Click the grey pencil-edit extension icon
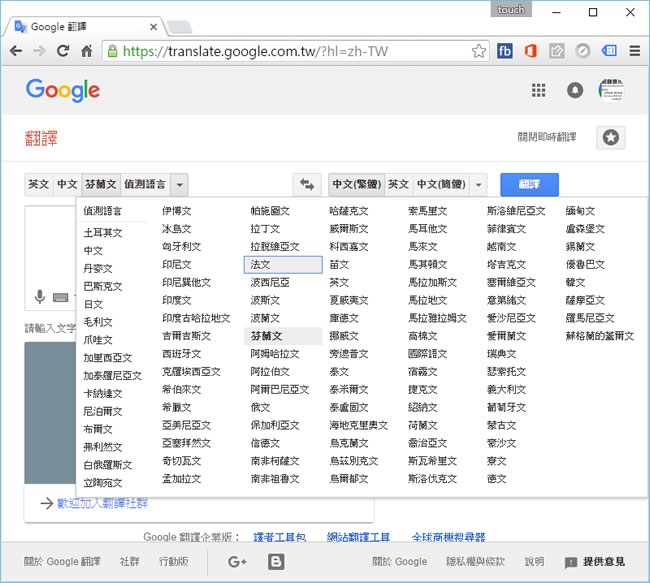Image resolution: width=650 pixels, height=583 pixels. (557, 51)
